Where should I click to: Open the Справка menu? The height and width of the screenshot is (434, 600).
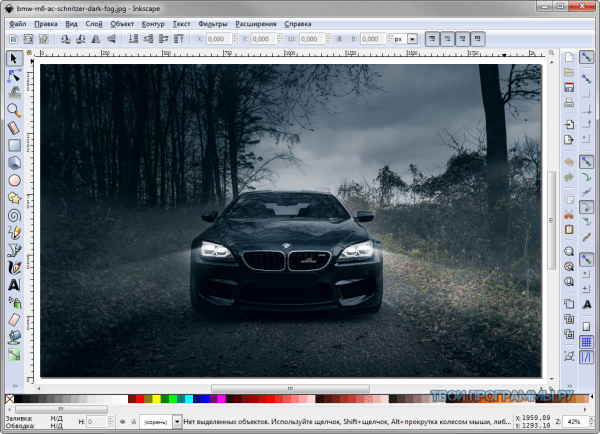pos(298,24)
